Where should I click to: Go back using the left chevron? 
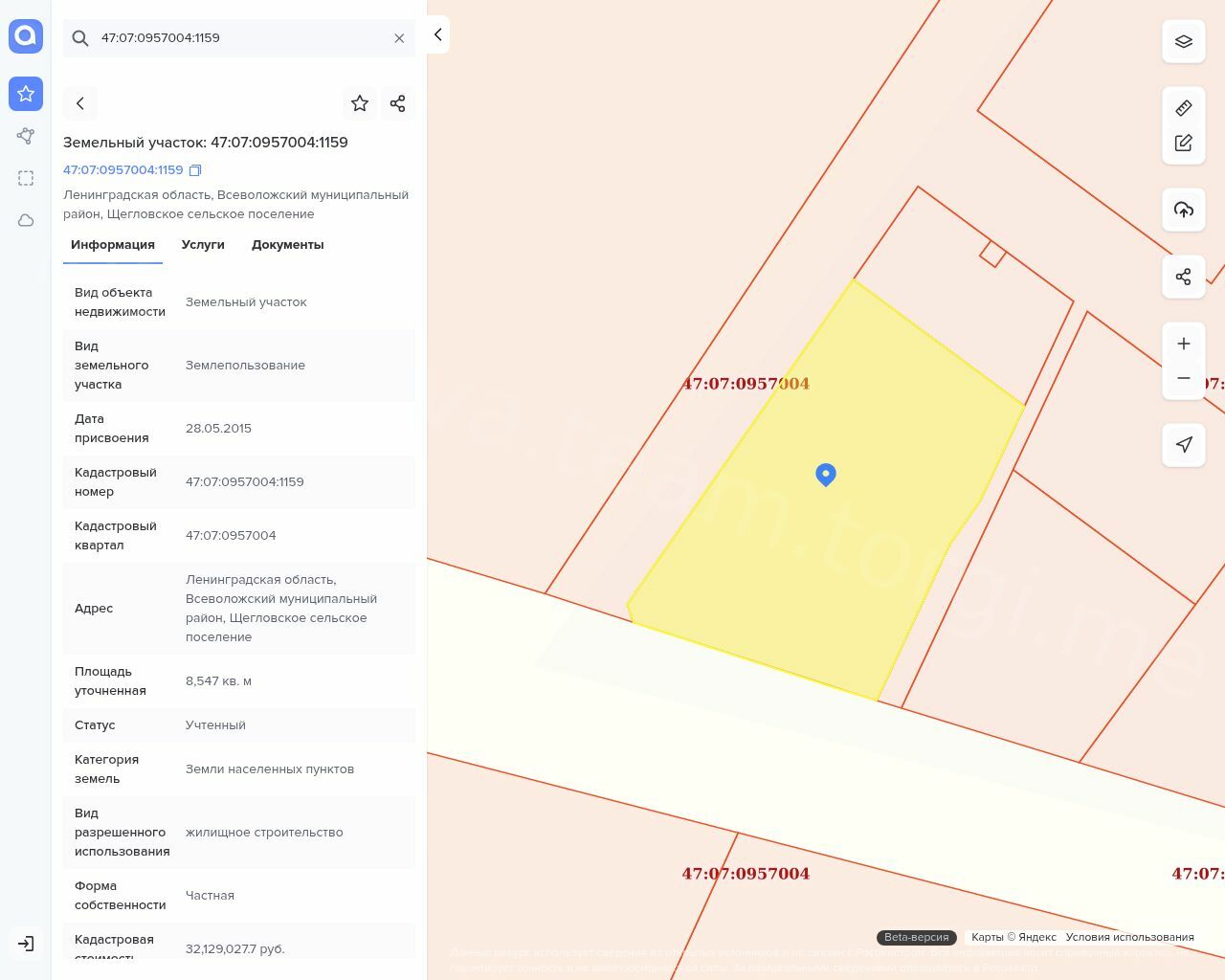coord(80,103)
